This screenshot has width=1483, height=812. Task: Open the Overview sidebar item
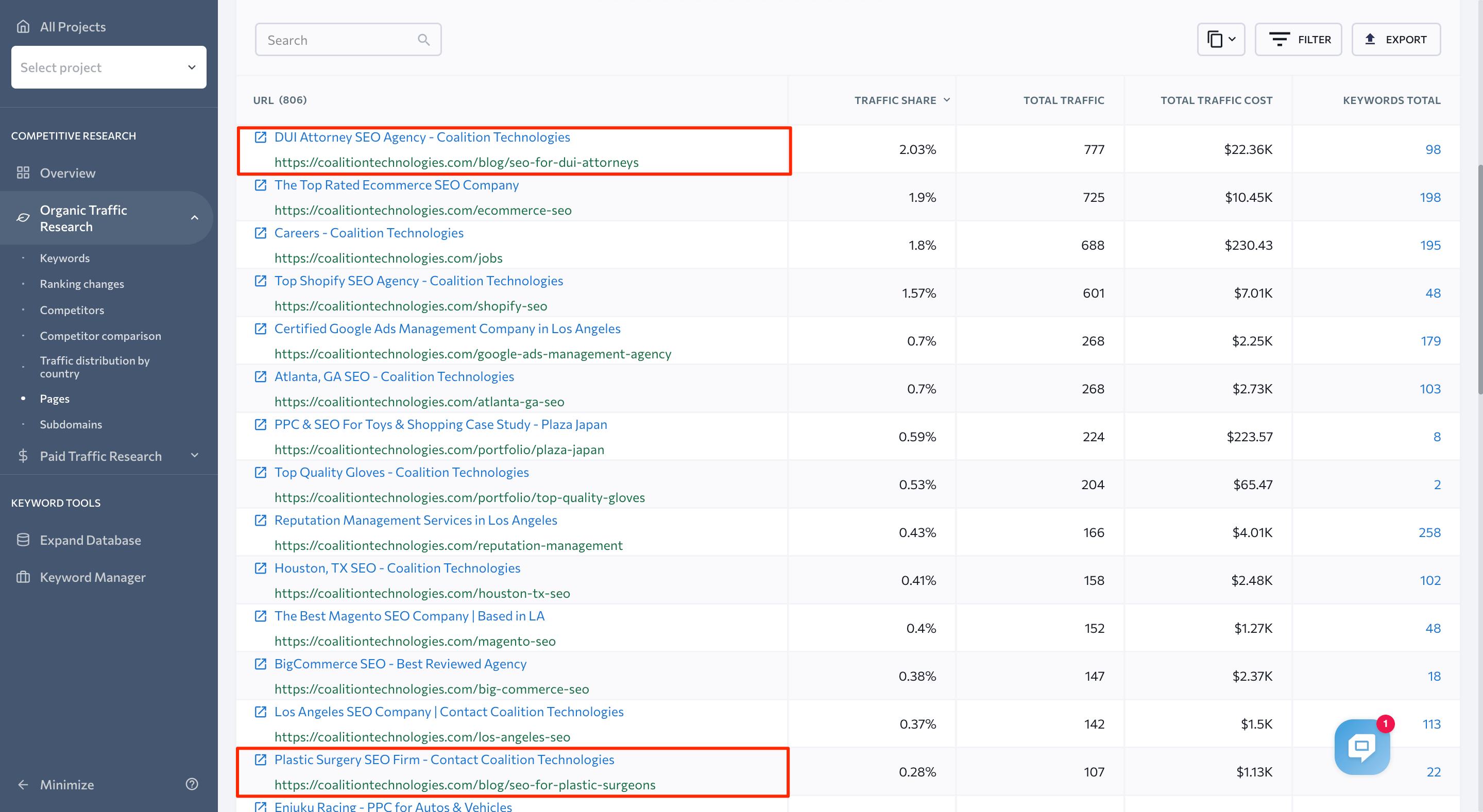pyautogui.click(x=67, y=172)
